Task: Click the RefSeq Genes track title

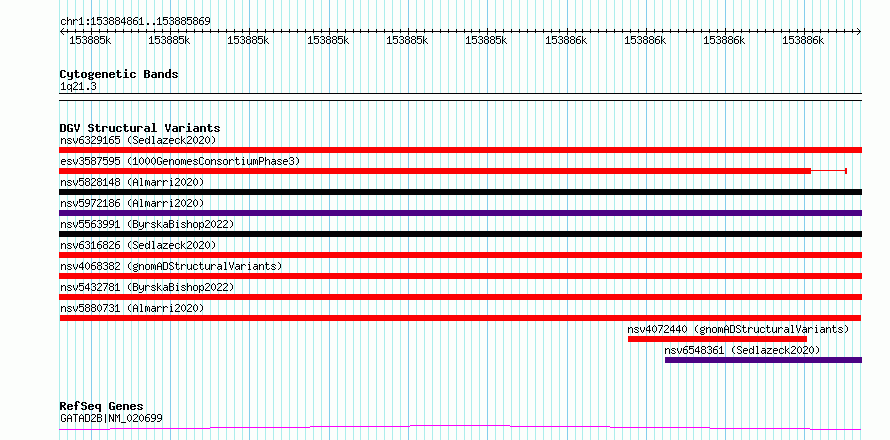Action: [101, 407]
